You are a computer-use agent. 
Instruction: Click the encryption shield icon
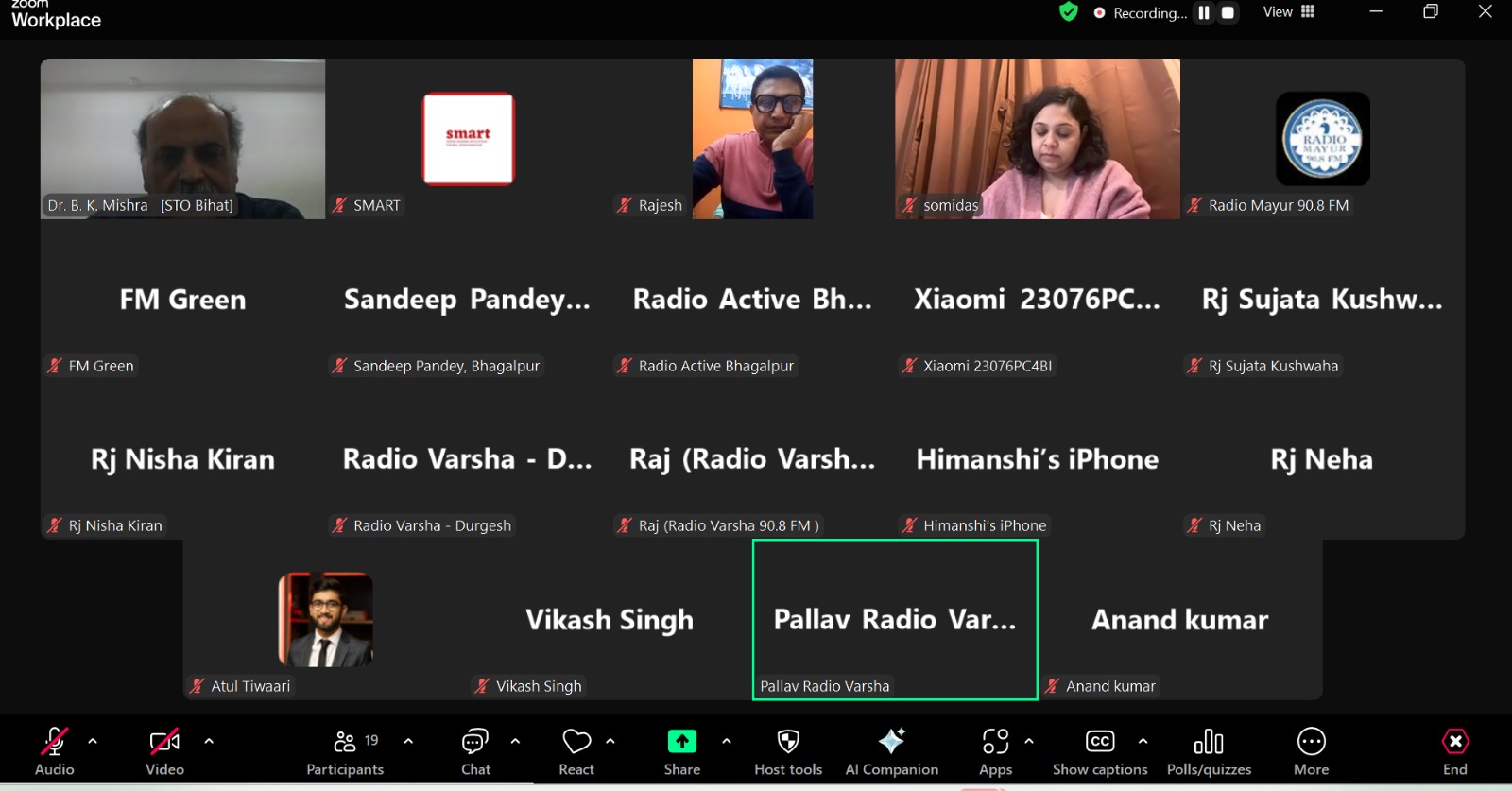coord(1069,12)
